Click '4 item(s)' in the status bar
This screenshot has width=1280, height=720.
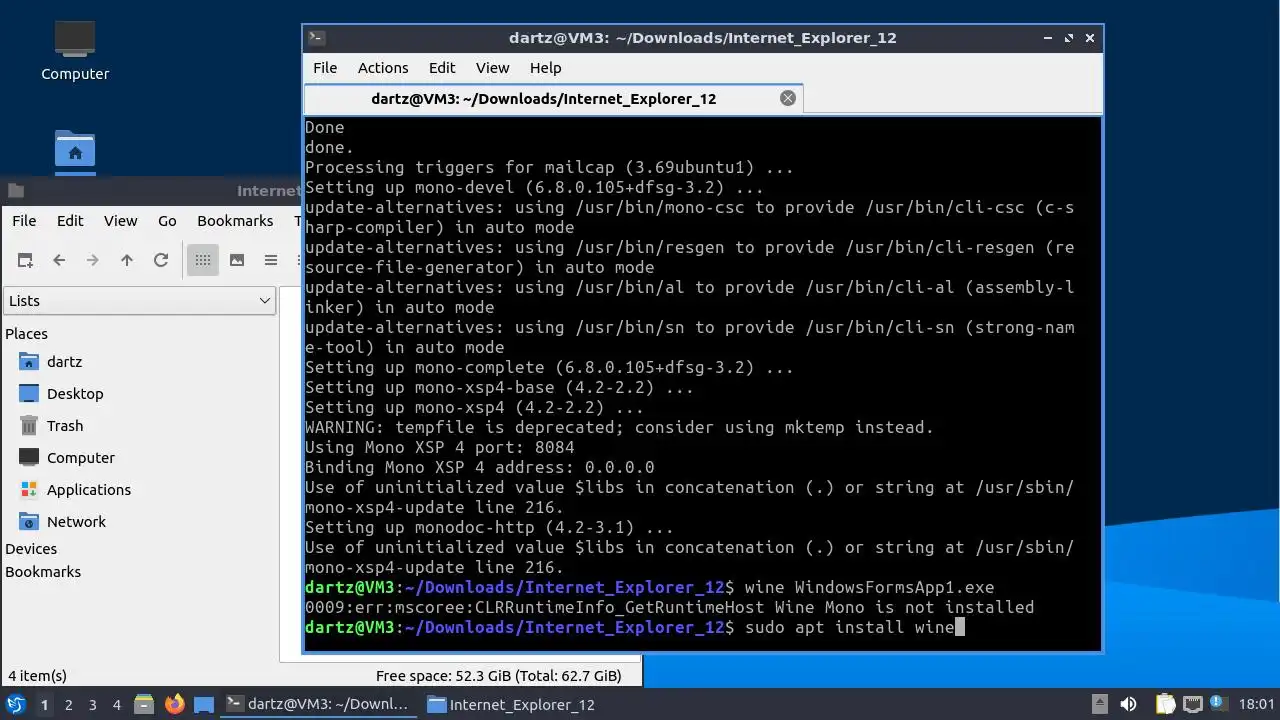pyautogui.click(x=38, y=676)
